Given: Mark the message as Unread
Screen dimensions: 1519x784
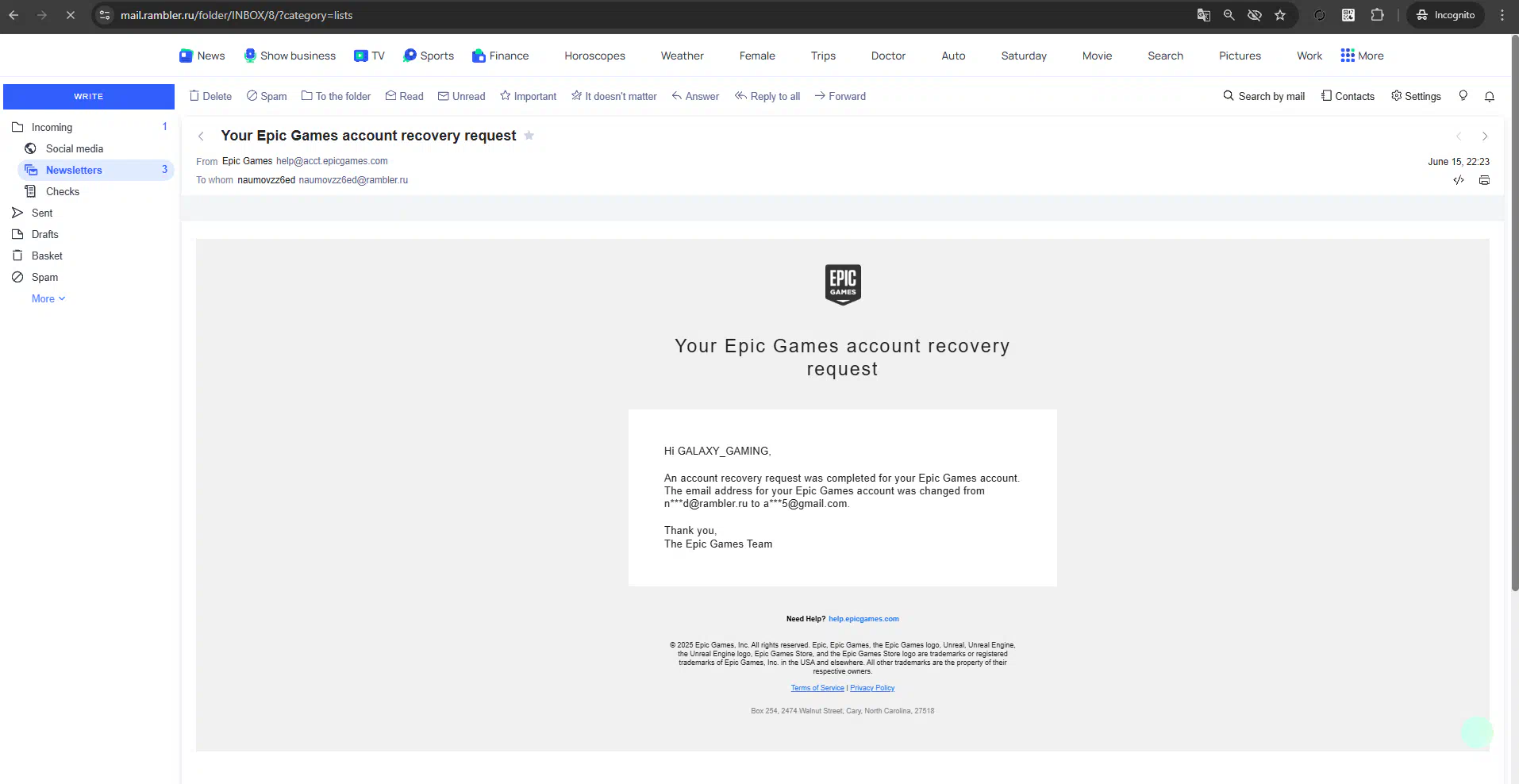Looking at the screenshot, I should coord(461,96).
